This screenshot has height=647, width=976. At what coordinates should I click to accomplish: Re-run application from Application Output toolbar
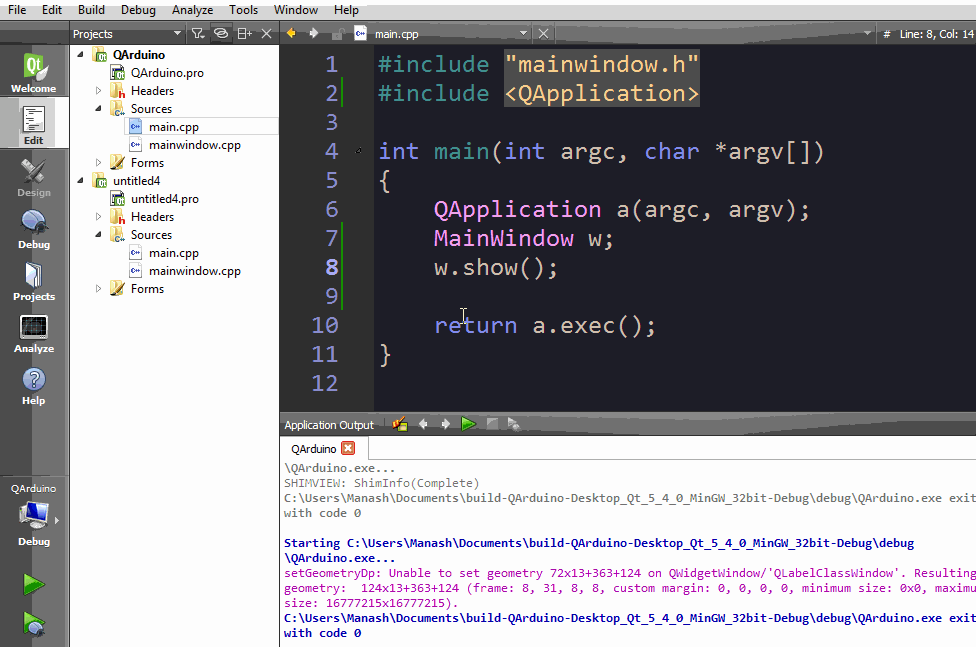468,424
